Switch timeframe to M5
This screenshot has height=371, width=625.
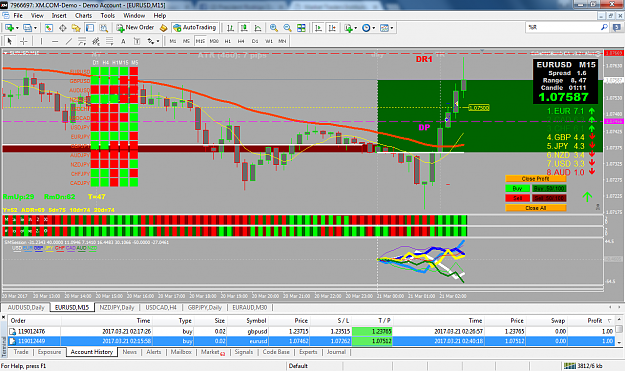click(186, 41)
